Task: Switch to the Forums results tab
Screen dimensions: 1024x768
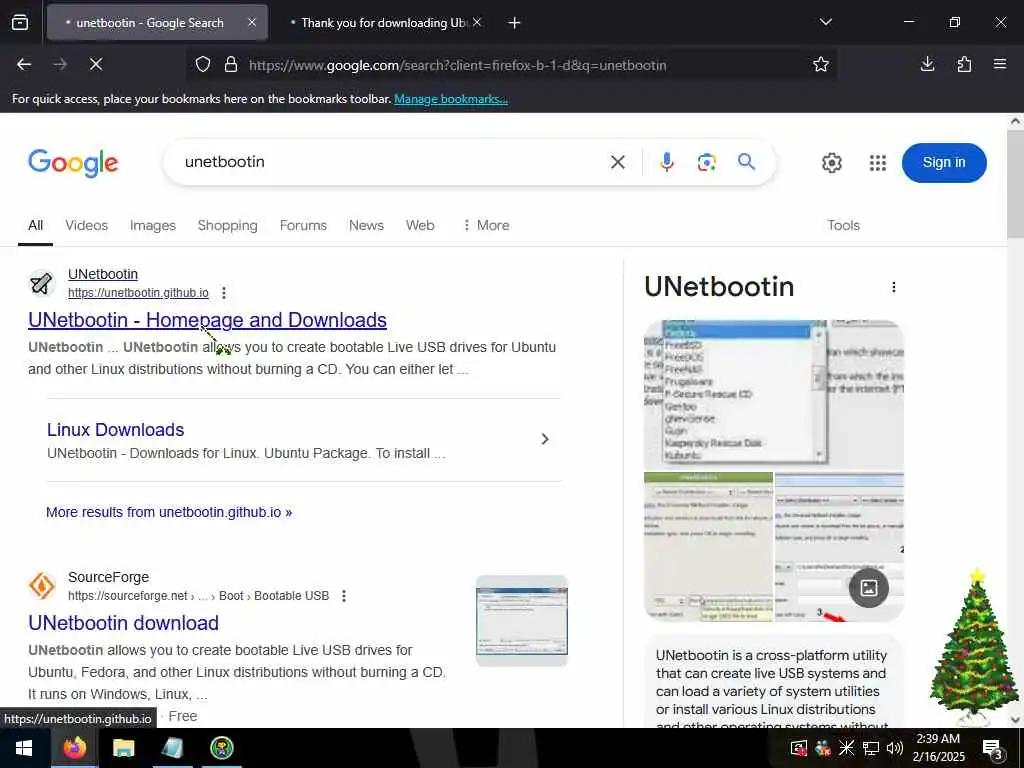Action: [303, 225]
